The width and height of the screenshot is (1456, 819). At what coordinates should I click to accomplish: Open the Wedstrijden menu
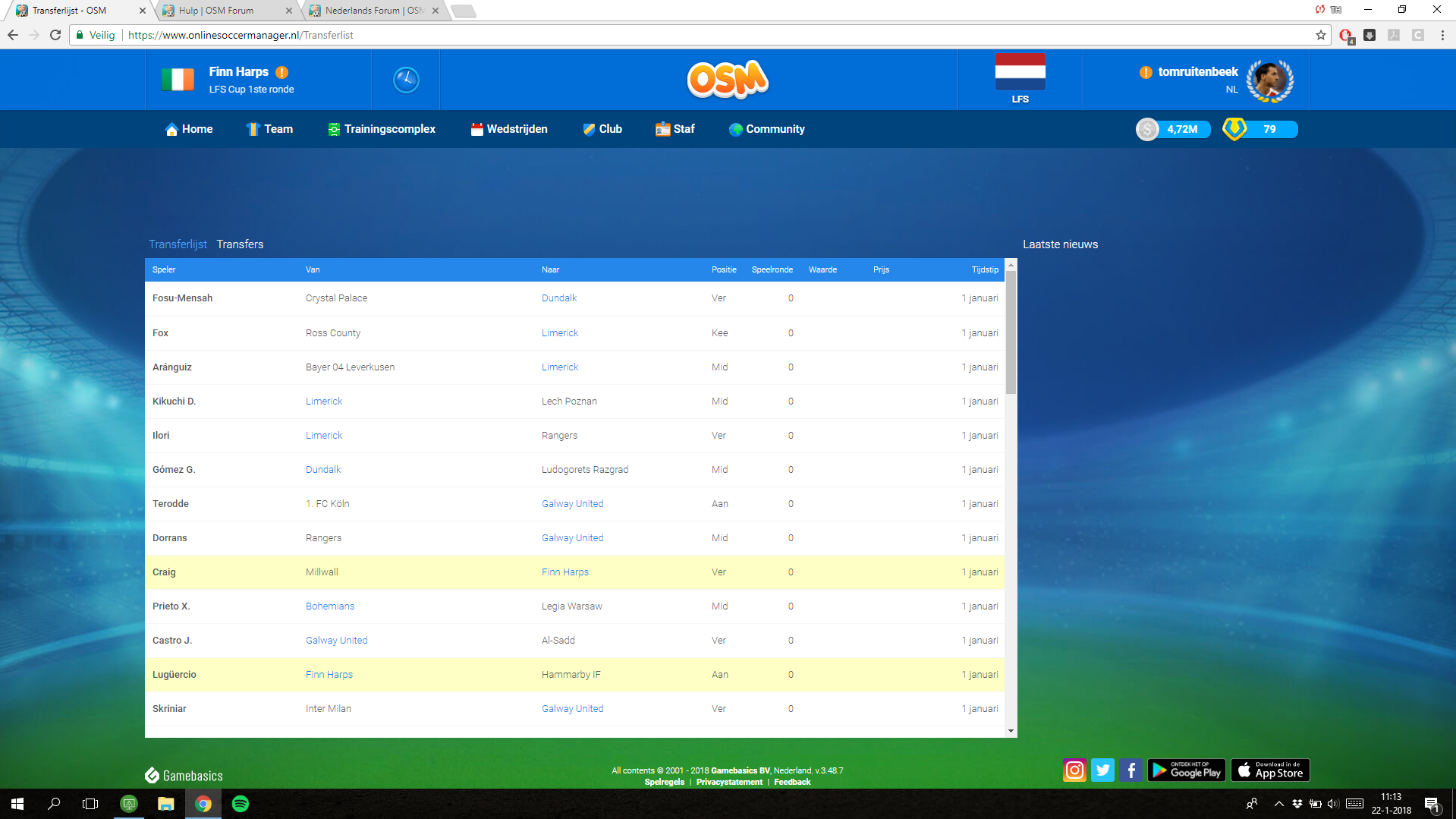(x=509, y=129)
